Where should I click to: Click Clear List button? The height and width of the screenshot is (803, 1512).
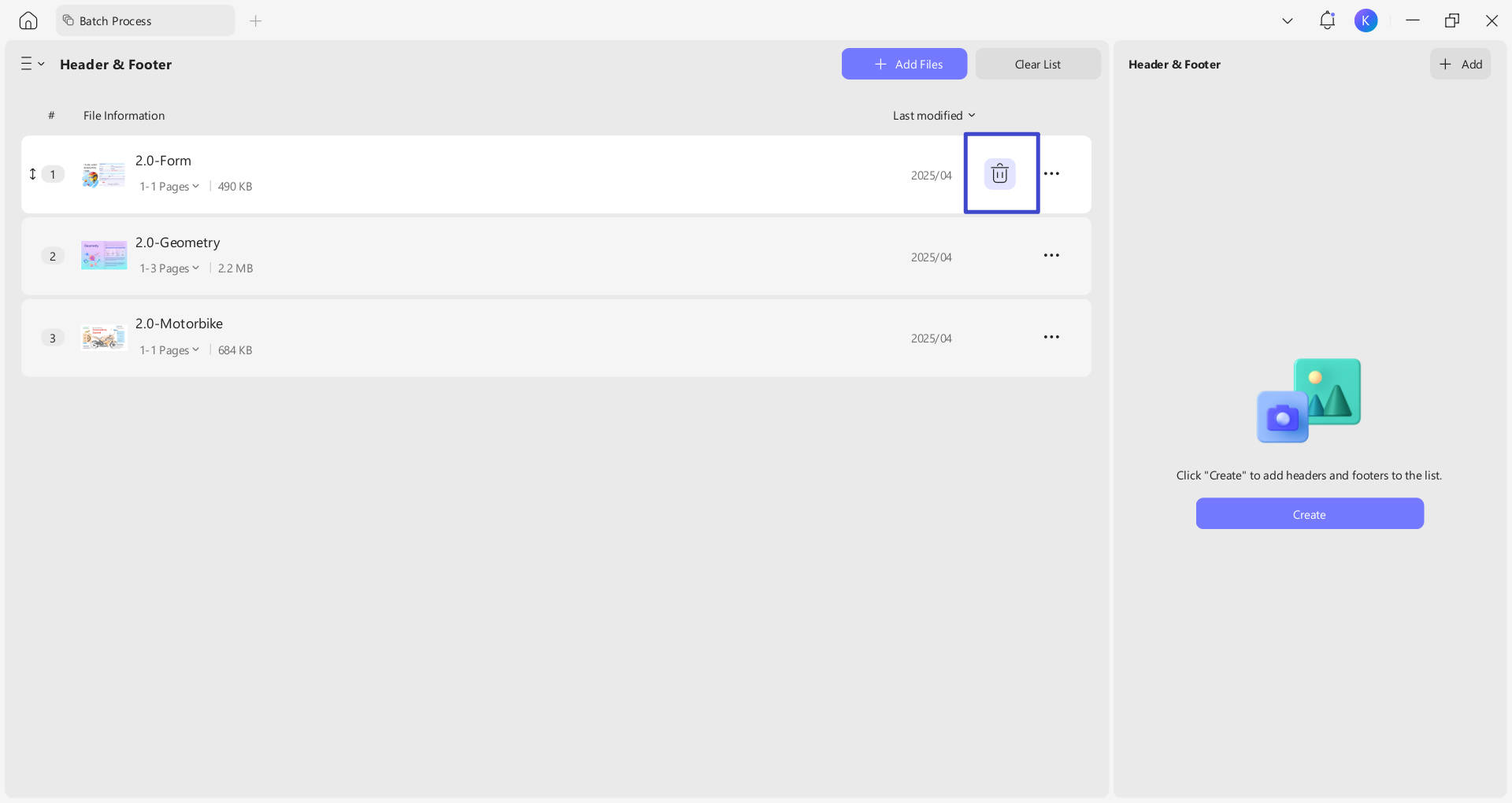[1038, 64]
